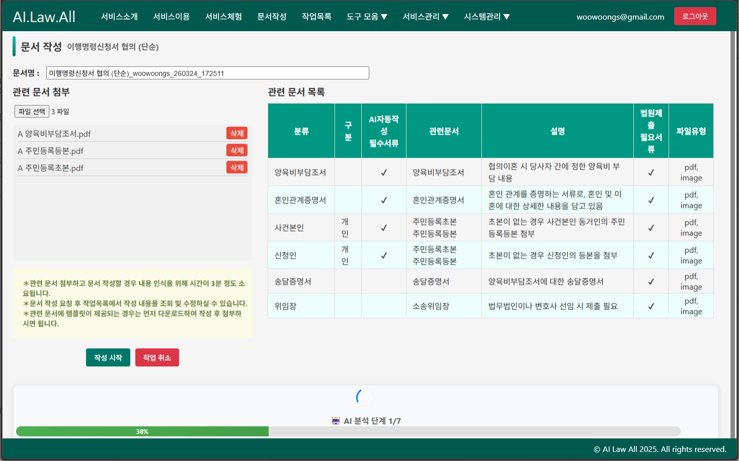
Task: Click the 위임장 법원제출 checkmark
Action: tap(651, 306)
